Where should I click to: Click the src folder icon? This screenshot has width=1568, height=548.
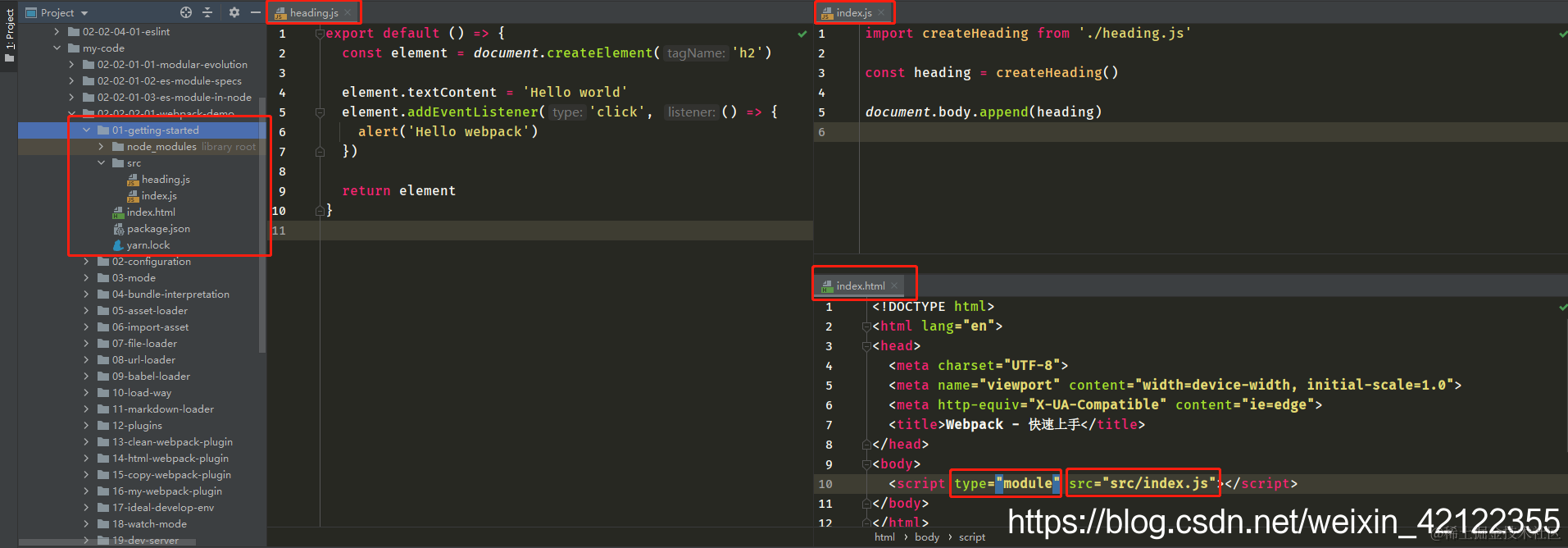(x=118, y=163)
